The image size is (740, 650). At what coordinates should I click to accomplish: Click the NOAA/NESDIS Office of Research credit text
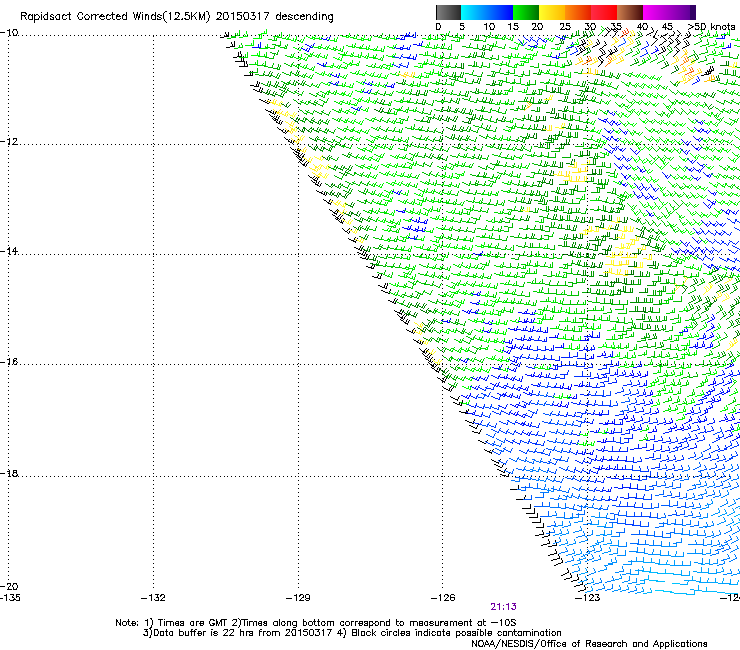point(589,644)
